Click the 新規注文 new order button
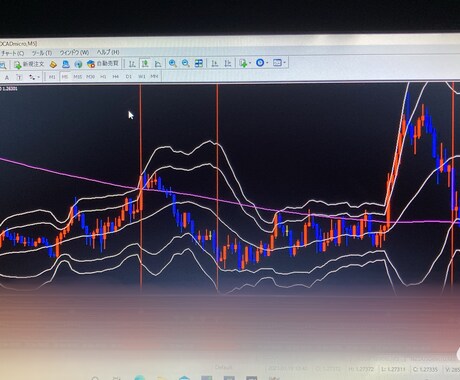Image resolution: width=460 pixels, height=380 pixels. point(29,64)
